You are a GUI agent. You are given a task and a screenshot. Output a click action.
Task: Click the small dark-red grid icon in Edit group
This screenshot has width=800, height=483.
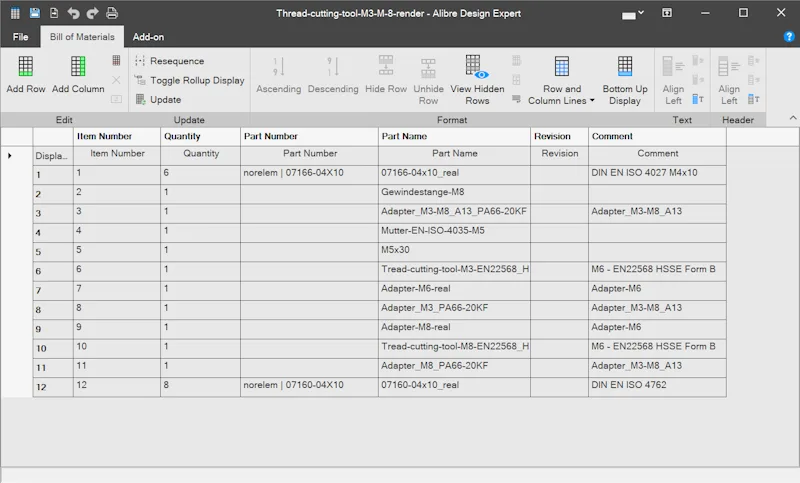click(x=116, y=60)
